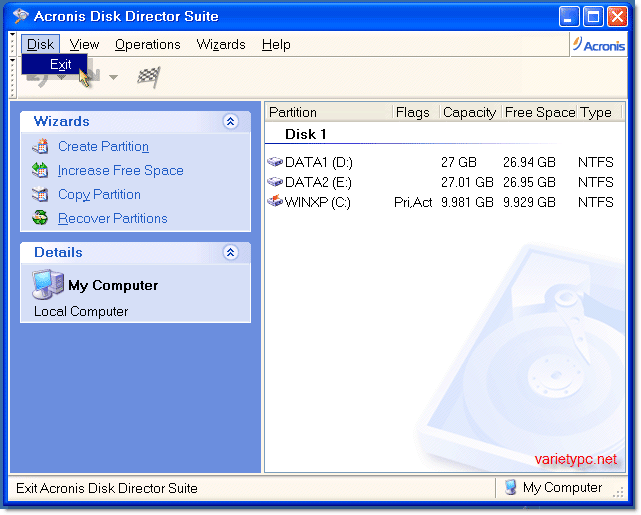Select the DATA1 (D:) partition row

pos(441,162)
